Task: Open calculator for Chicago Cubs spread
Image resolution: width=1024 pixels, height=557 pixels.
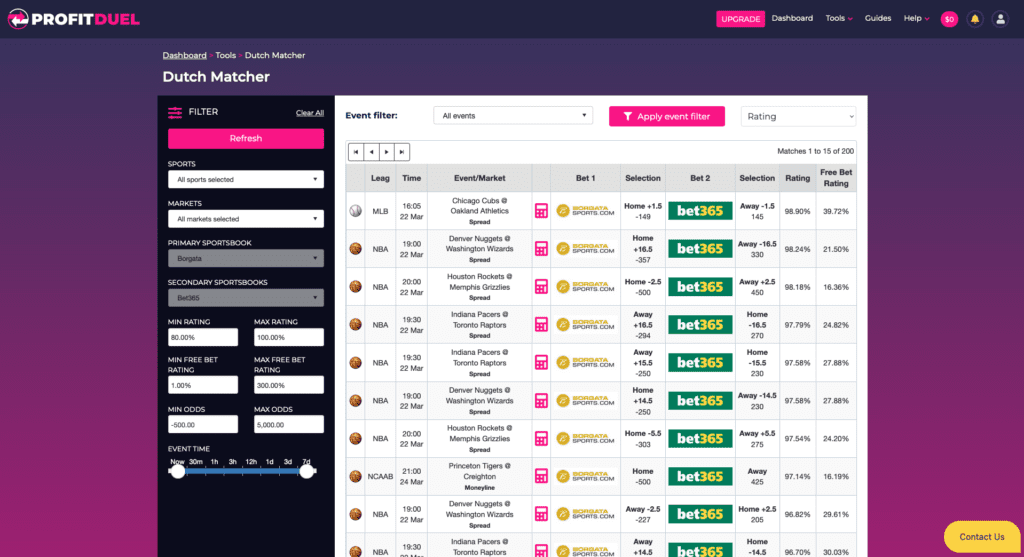Action: [x=541, y=211]
